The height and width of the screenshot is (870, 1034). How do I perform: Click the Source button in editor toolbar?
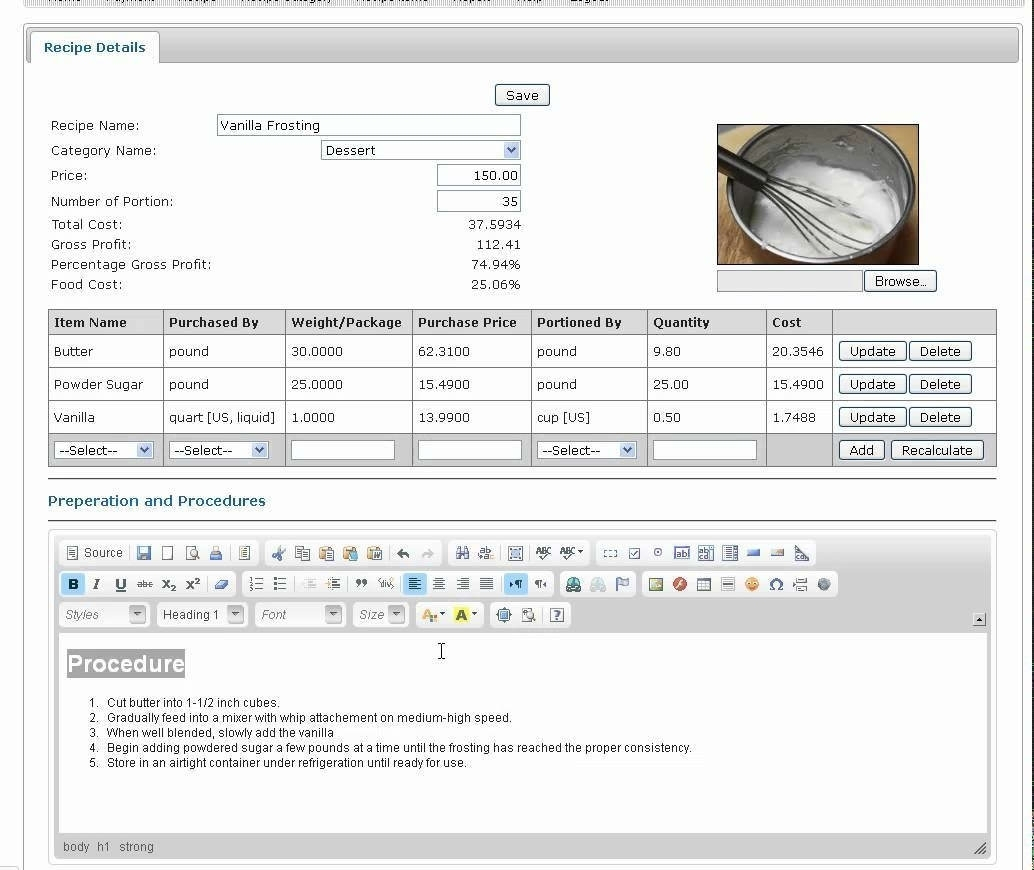94,553
